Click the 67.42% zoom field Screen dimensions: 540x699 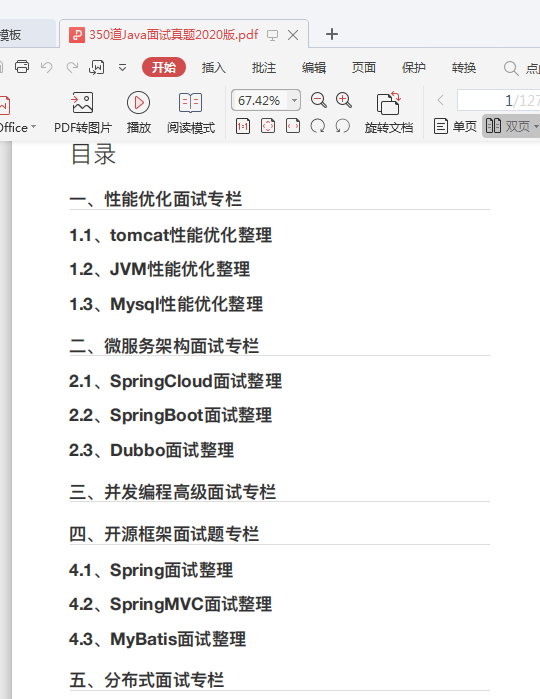[x=260, y=100]
